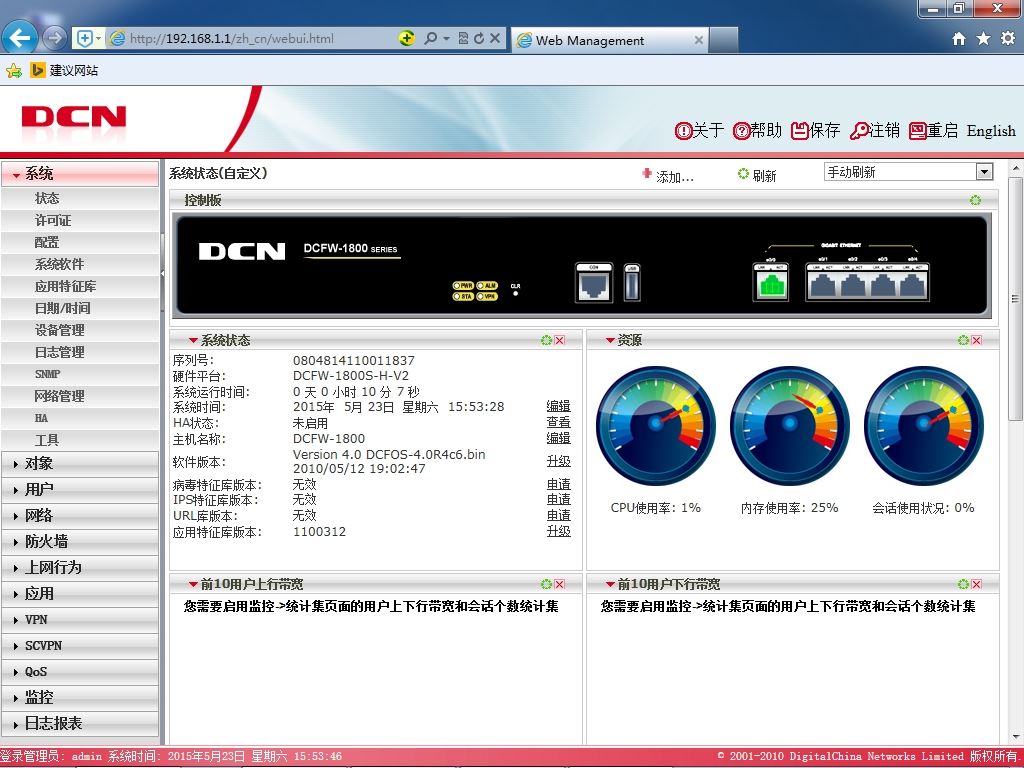Screen dimensions: 1024x768
Task: Click the browser Back arrow button
Action: 20,38
